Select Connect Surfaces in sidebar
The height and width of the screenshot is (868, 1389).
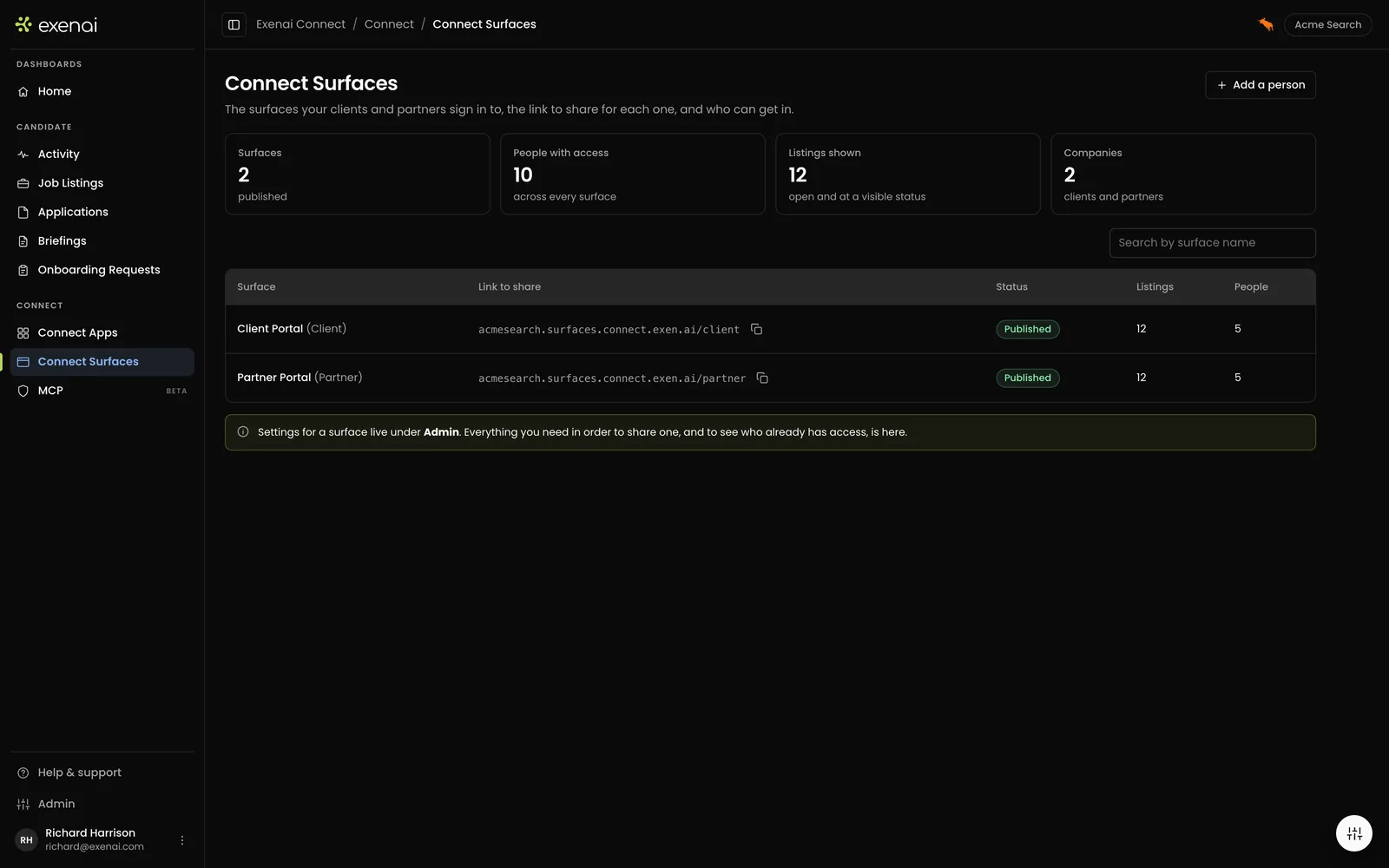102,362
